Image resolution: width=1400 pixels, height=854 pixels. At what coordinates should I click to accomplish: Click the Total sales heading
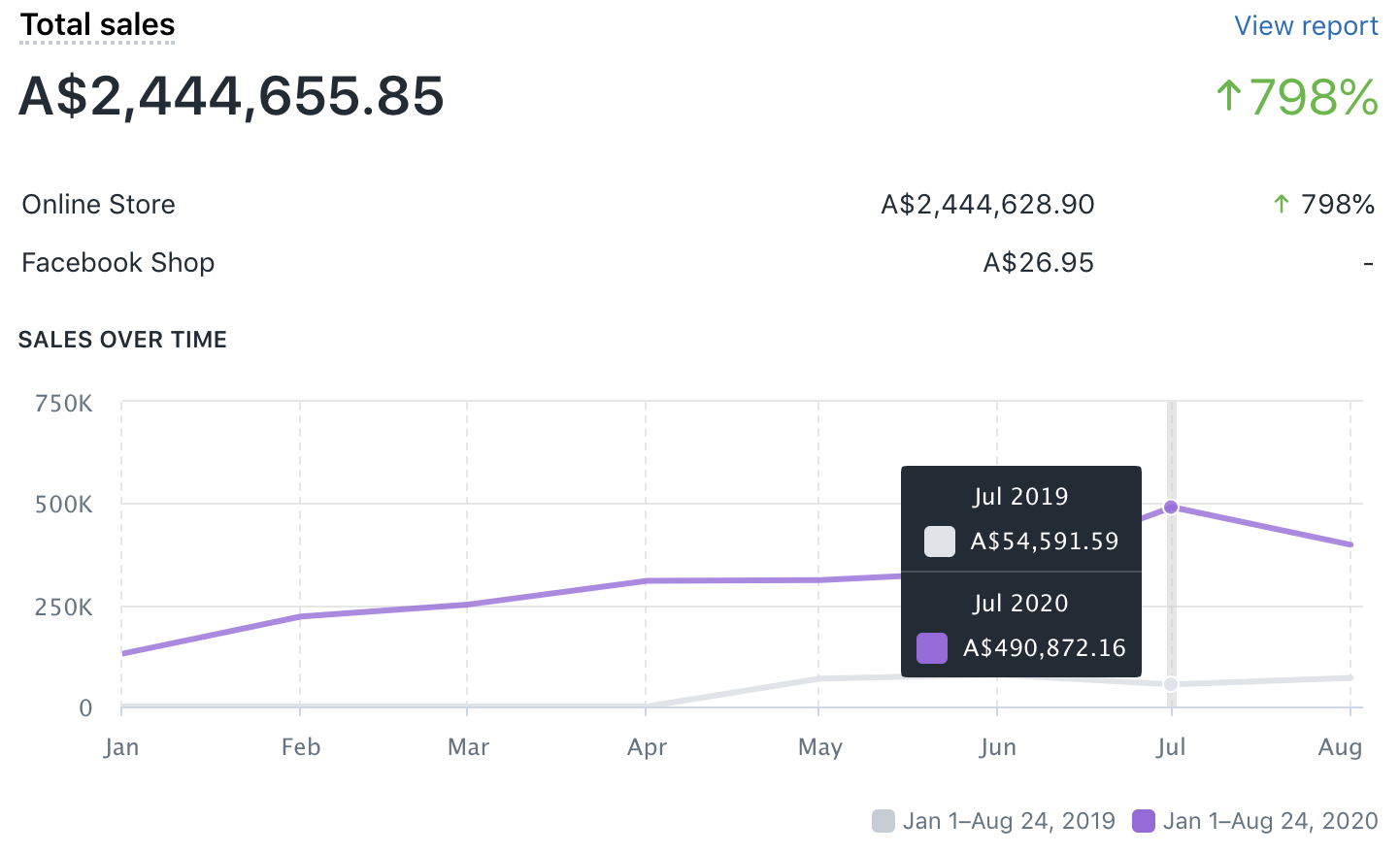point(97,25)
